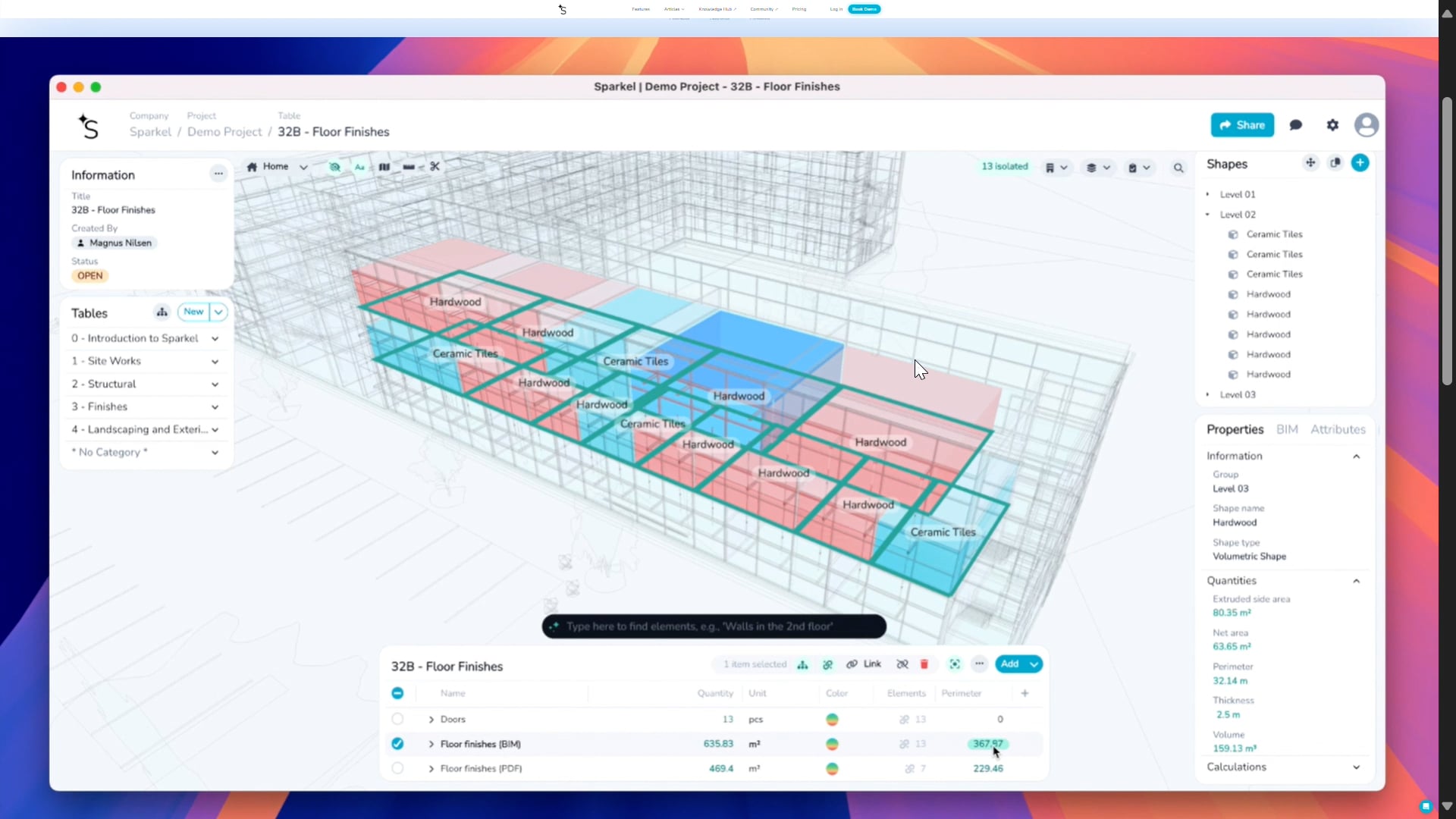This screenshot has height=819, width=1456.
Task: Click the blue plus add shape icon
Action: click(x=1360, y=163)
